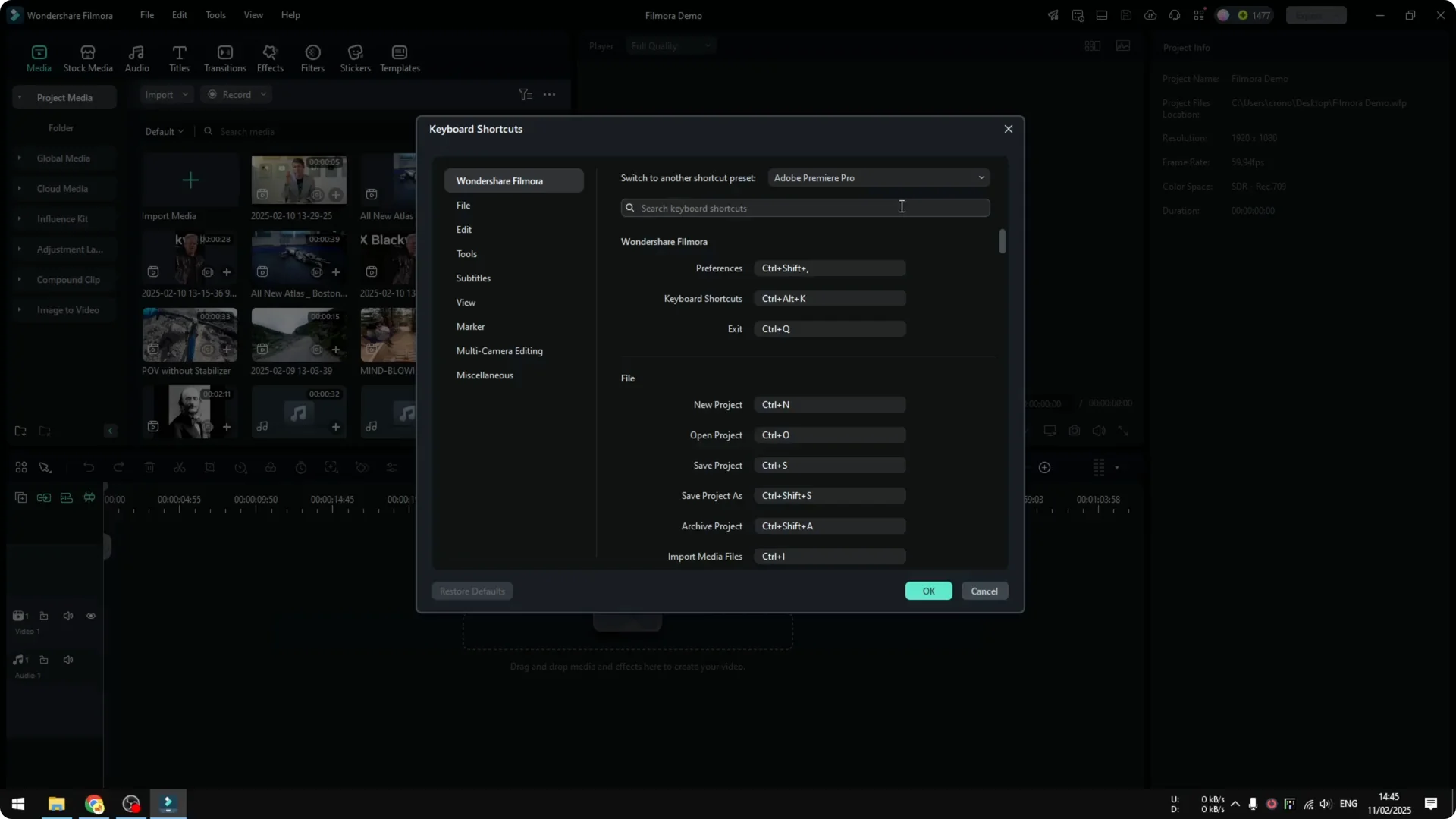Open the Full Quality player dropdown
The width and height of the screenshot is (1456, 819).
tap(670, 45)
